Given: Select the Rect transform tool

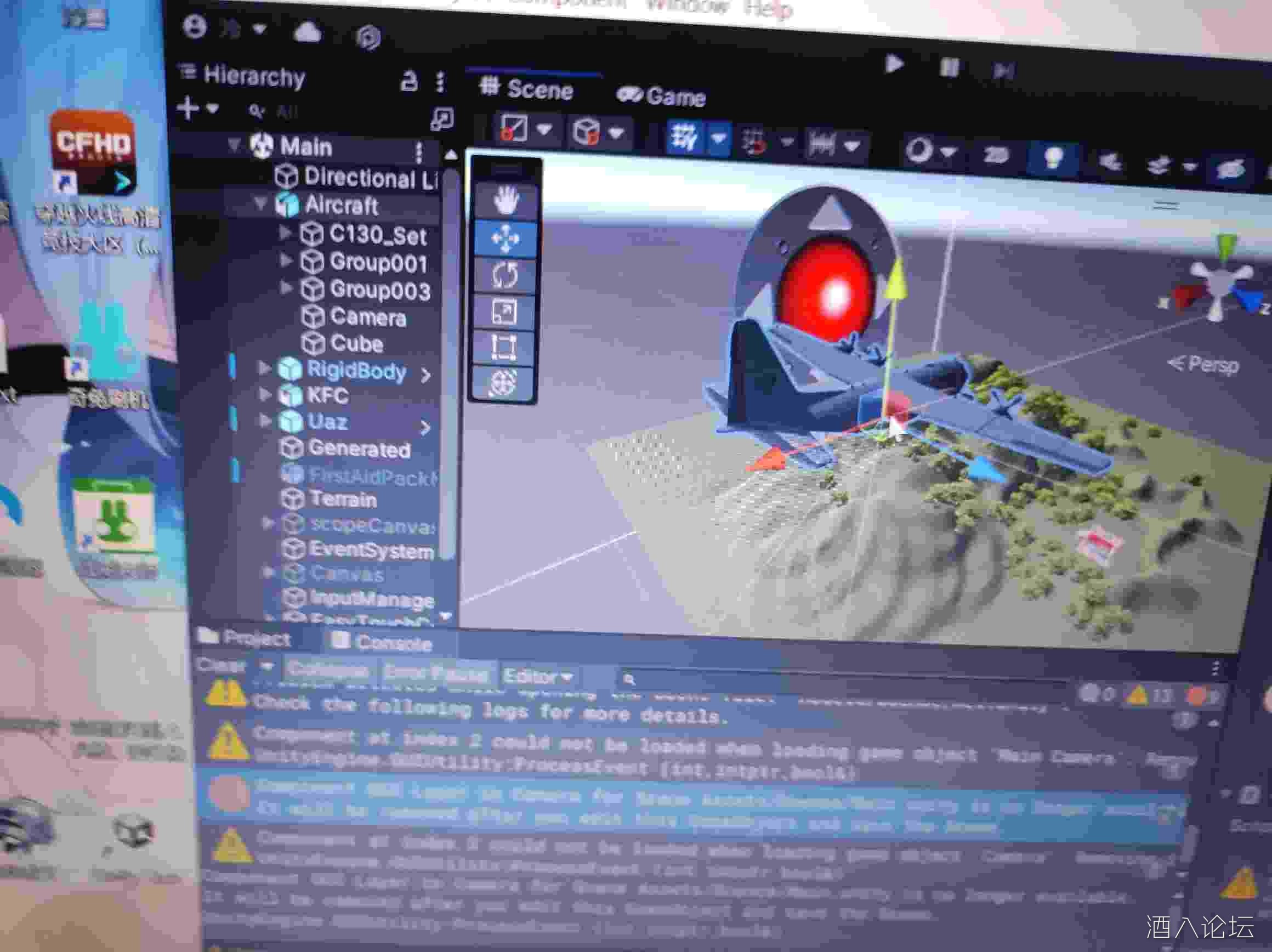Looking at the screenshot, I should 504,348.
